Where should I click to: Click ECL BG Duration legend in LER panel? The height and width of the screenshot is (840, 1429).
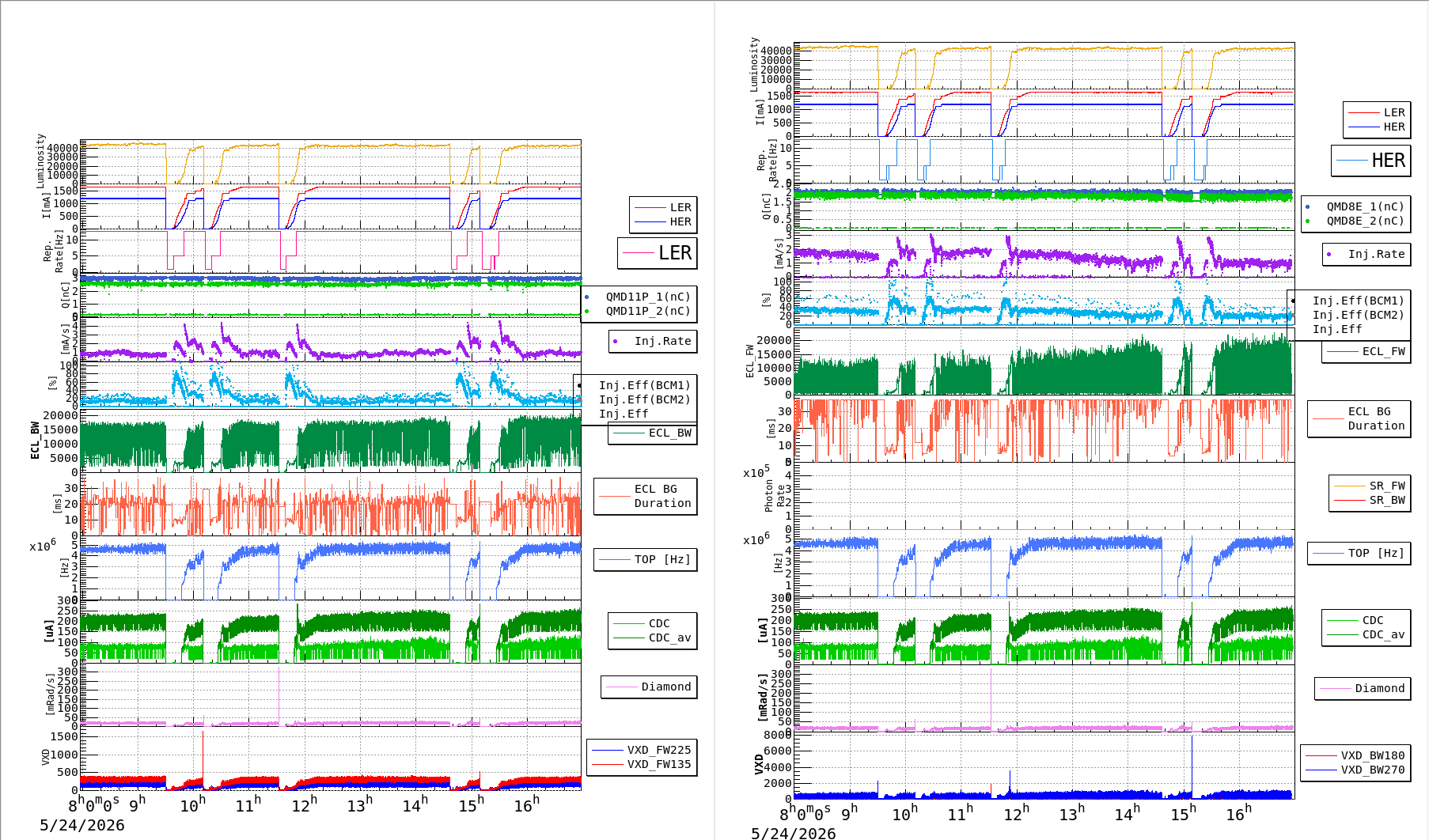coord(663,496)
